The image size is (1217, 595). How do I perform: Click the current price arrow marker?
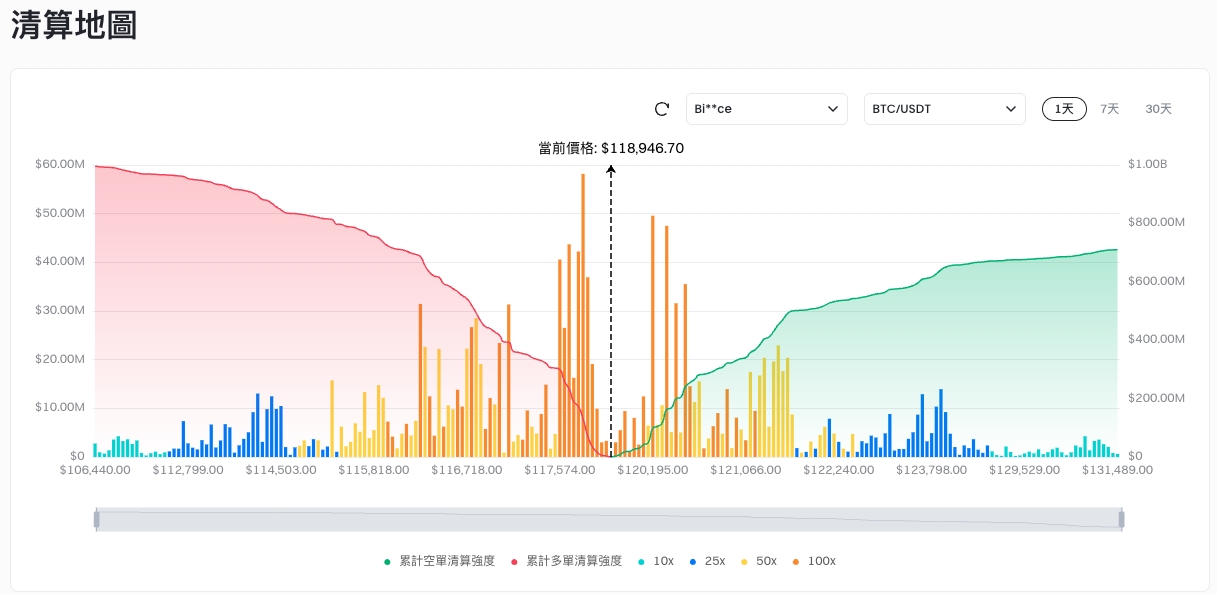[611, 172]
